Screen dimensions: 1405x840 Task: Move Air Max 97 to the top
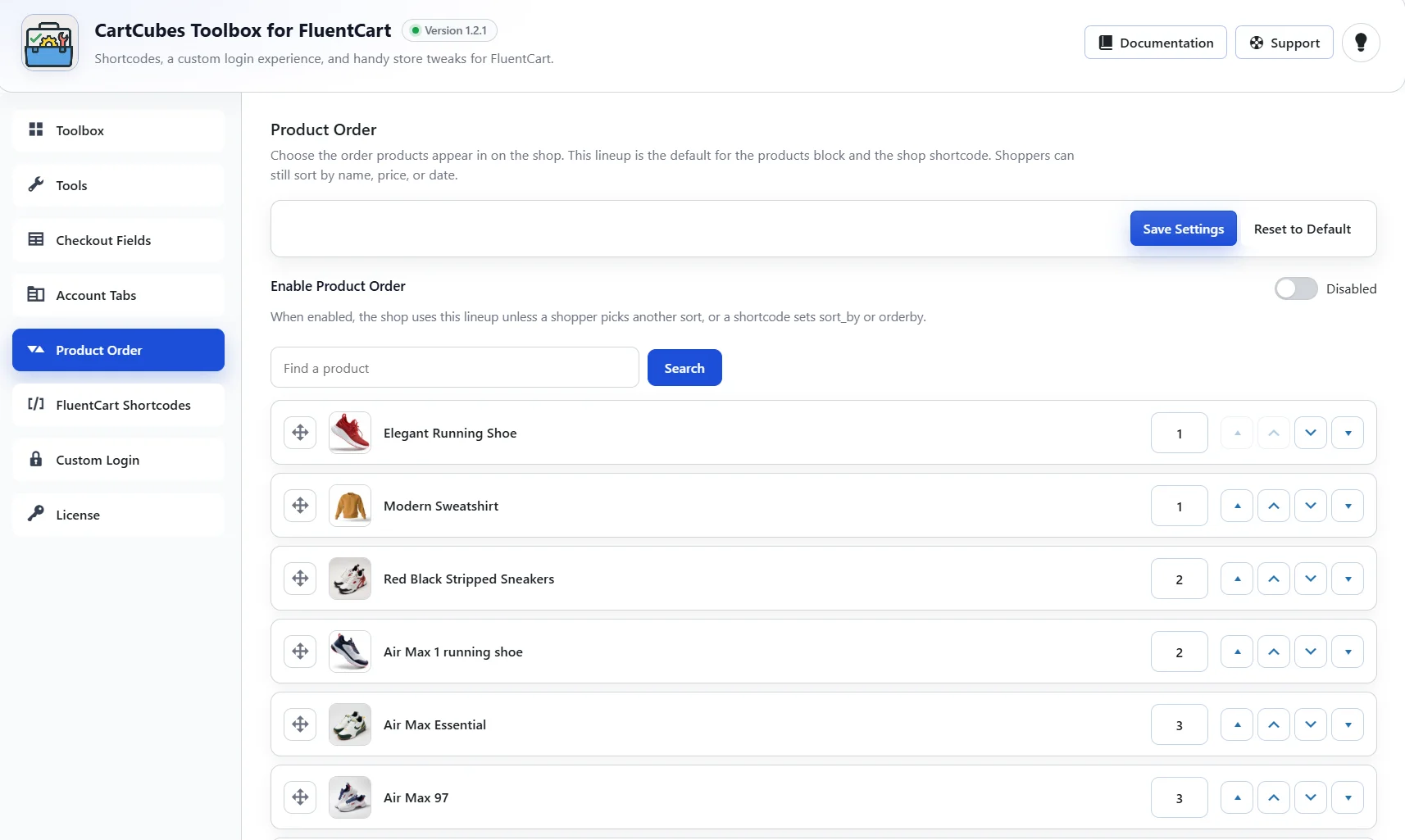click(1237, 797)
